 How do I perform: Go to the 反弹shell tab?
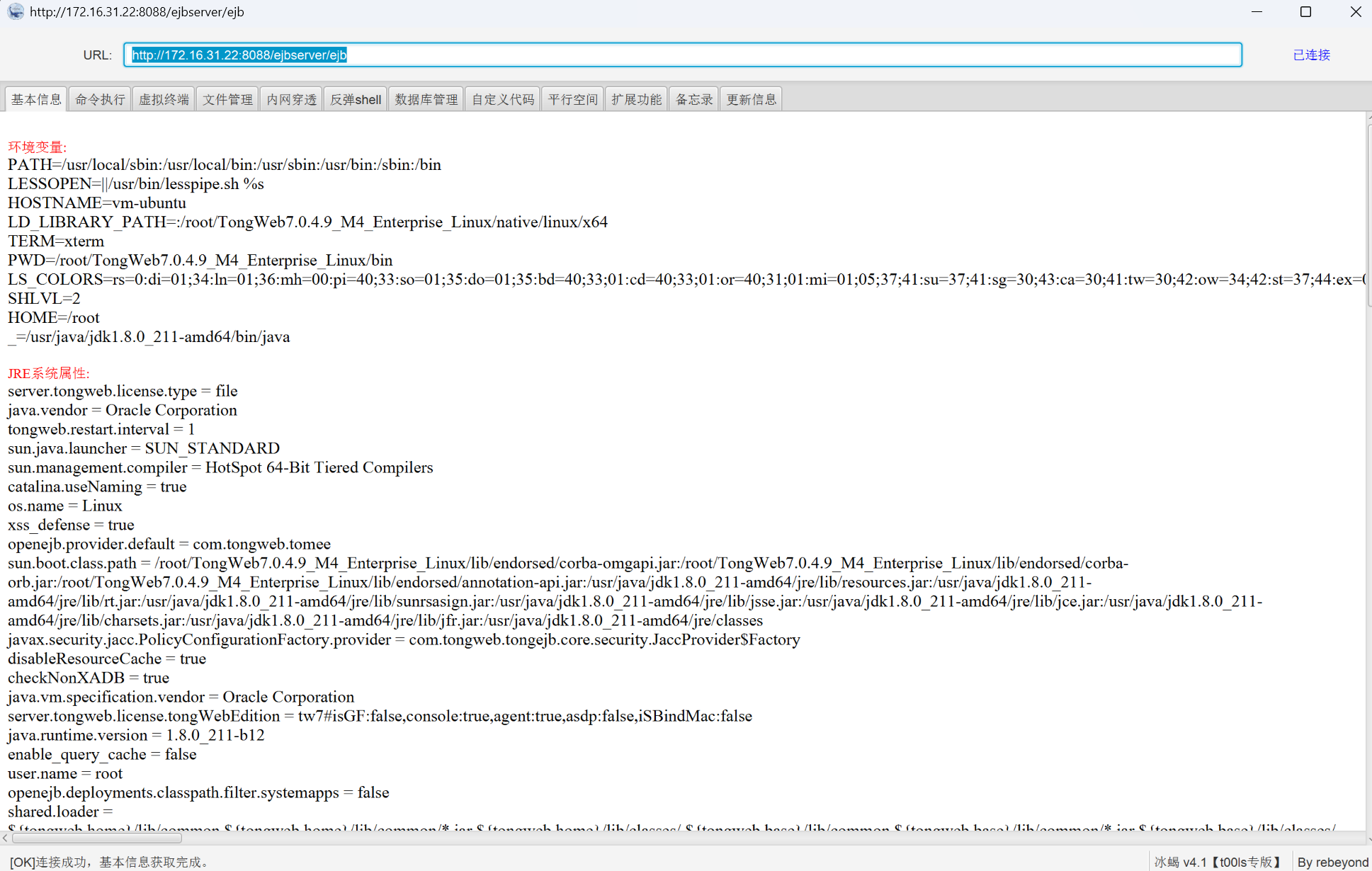point(356,99)
